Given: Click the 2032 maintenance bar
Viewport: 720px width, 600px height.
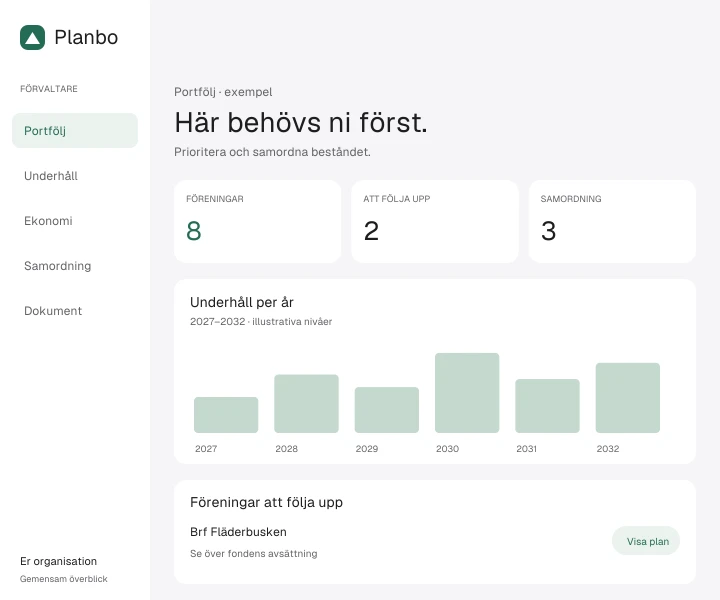Looking at the screenshot, I should click(x=628, y=398).
